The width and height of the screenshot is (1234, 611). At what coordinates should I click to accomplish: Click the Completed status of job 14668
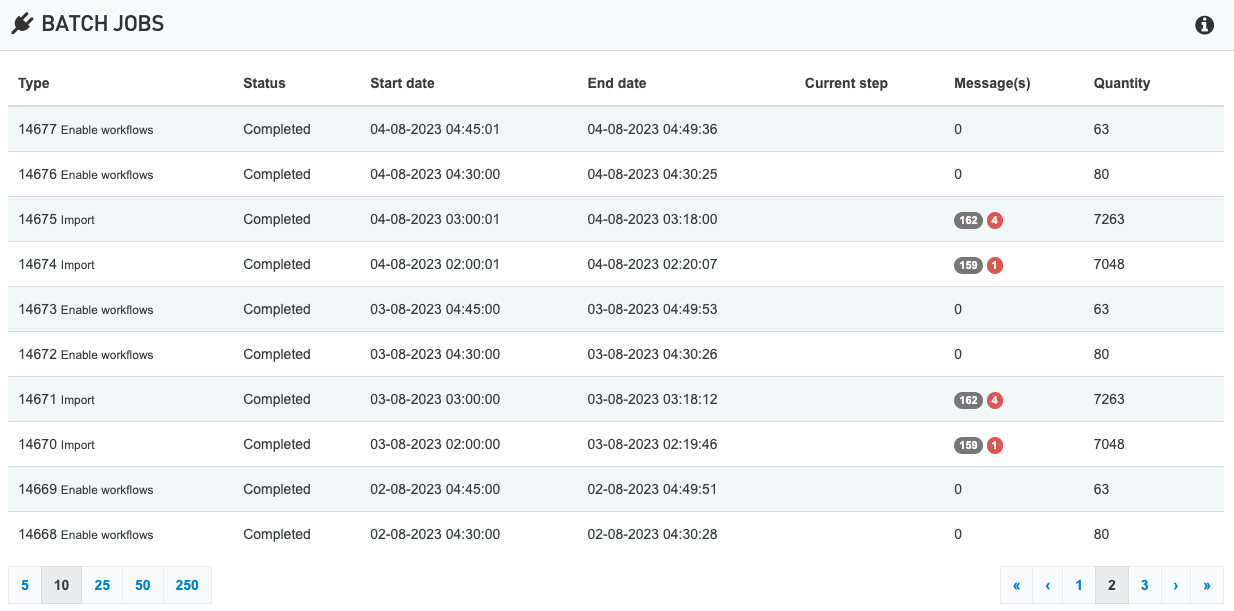pos(277,534)
